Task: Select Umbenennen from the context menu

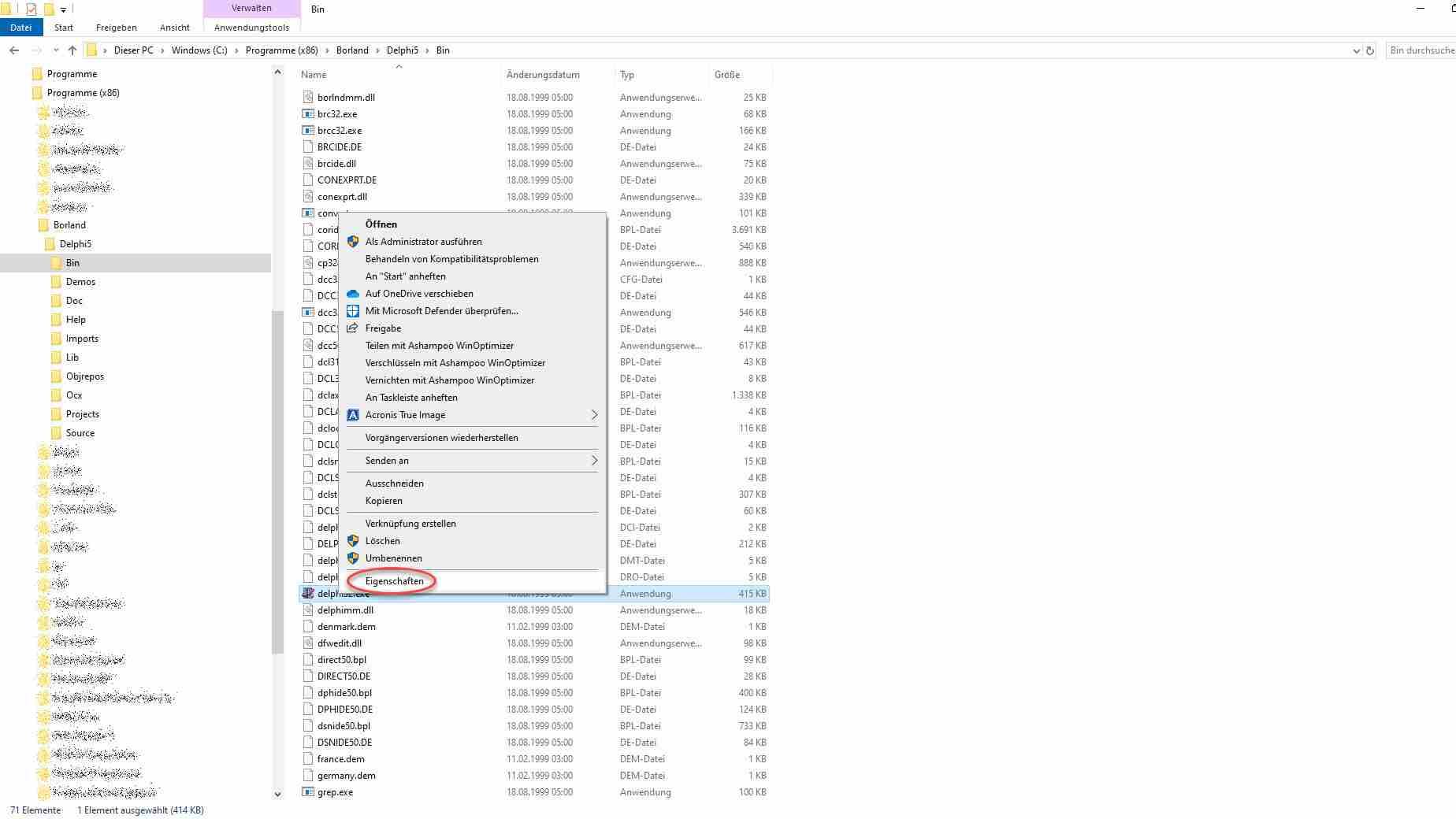Action: tap(473, 558)
